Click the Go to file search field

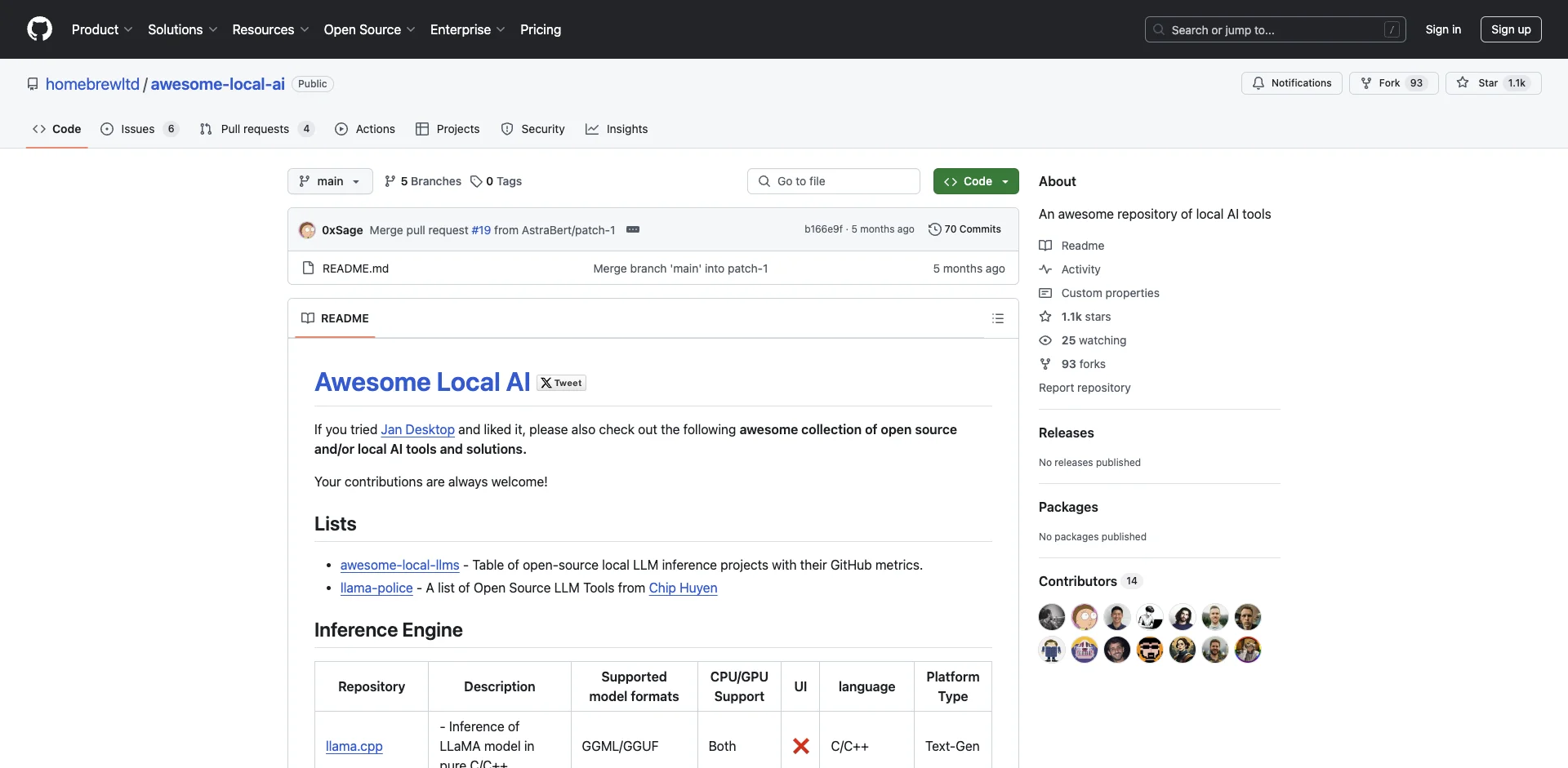point(834,181)
